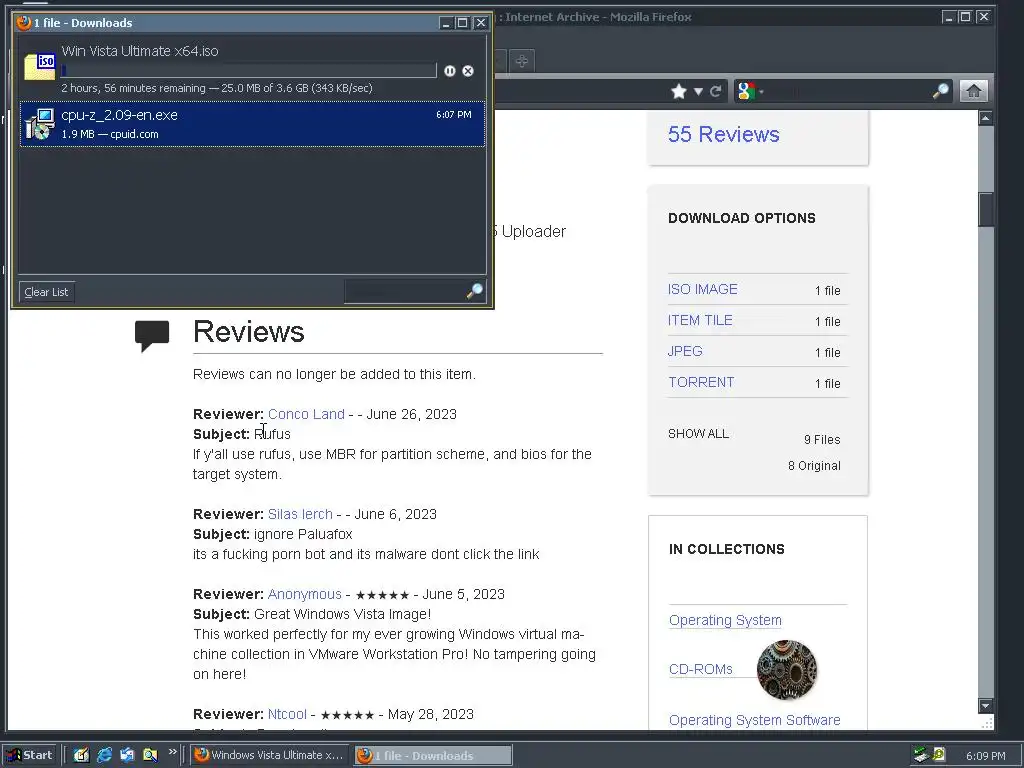Open the JPEG download option
Image resolution: width=1024 pixels, height=768 pixels.
coord(685,351)
